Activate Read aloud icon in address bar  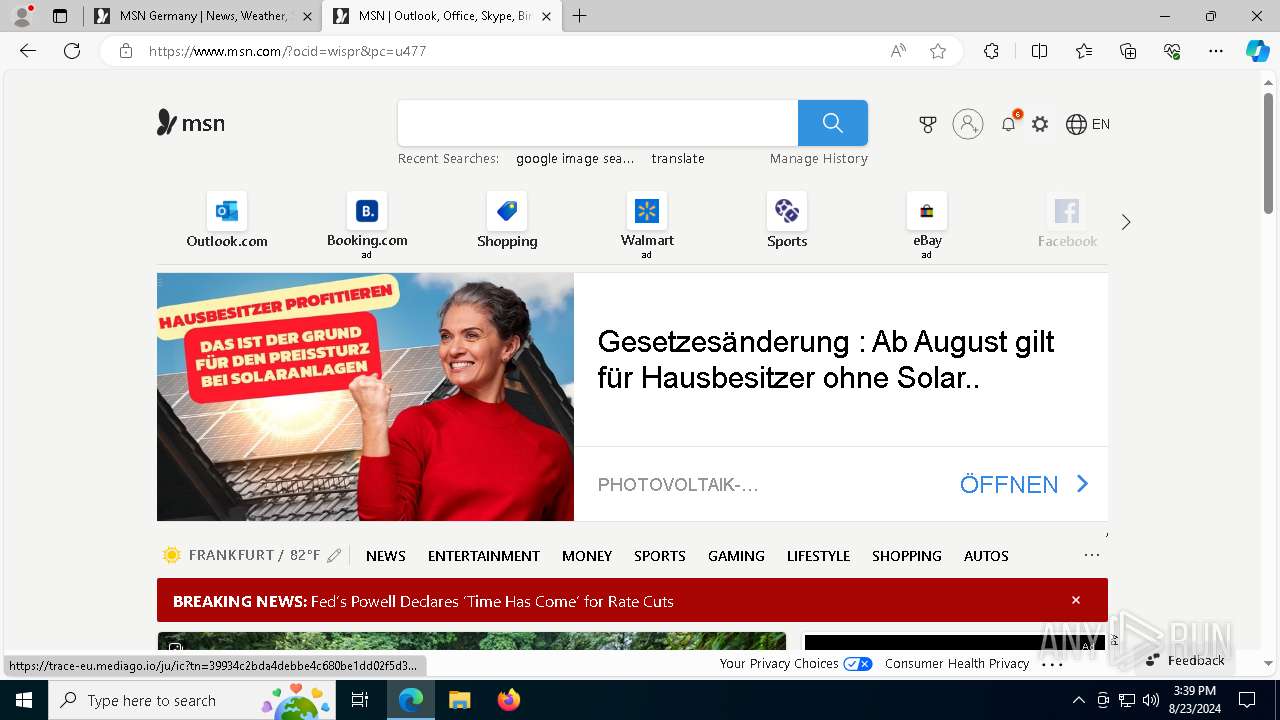pyautogui.click(x=898, y=51)
